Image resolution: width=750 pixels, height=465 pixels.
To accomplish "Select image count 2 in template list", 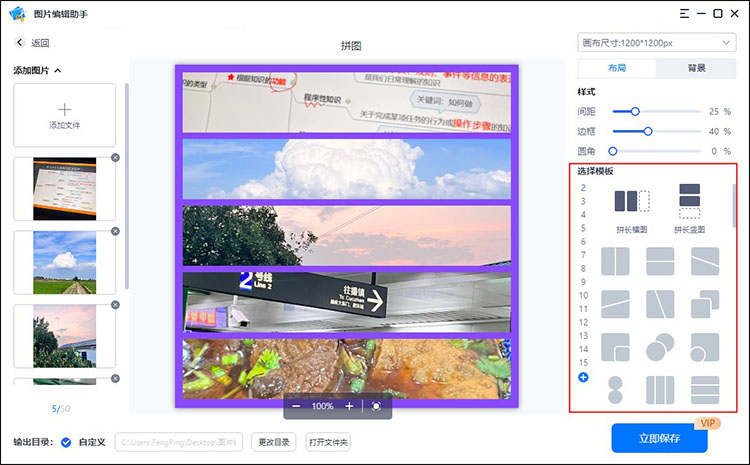I will (583, 188).
